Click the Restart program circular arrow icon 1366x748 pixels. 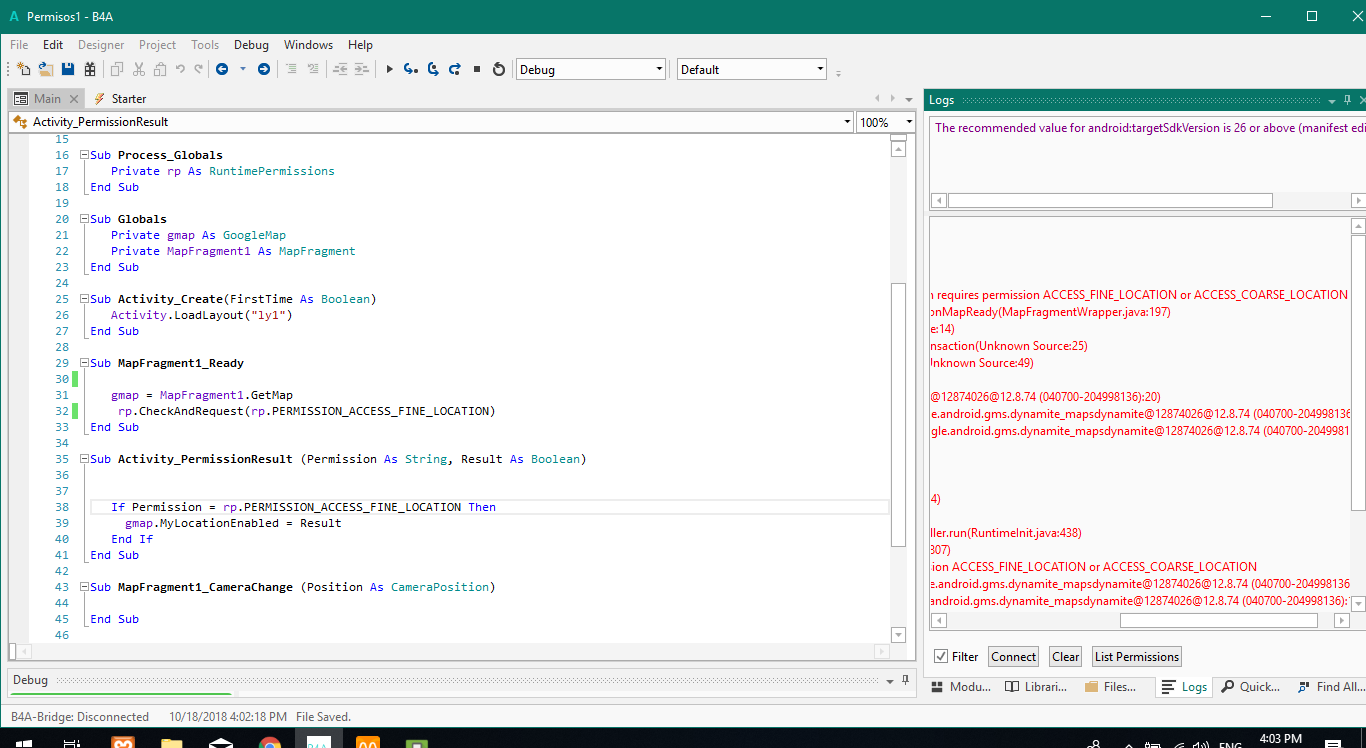pos(499,69)
